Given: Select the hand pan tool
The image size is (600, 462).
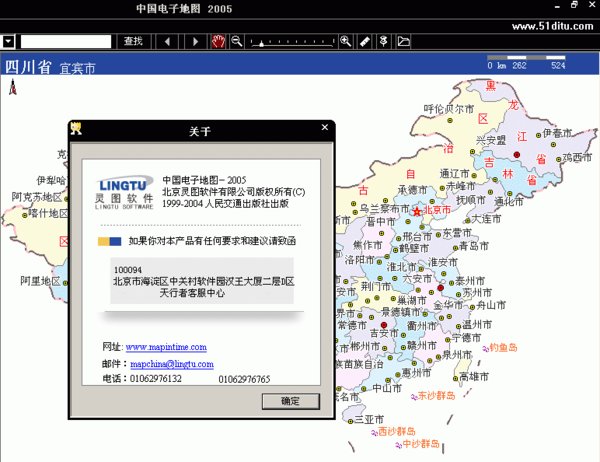Looking at the screenshot, I should point(218,41).
